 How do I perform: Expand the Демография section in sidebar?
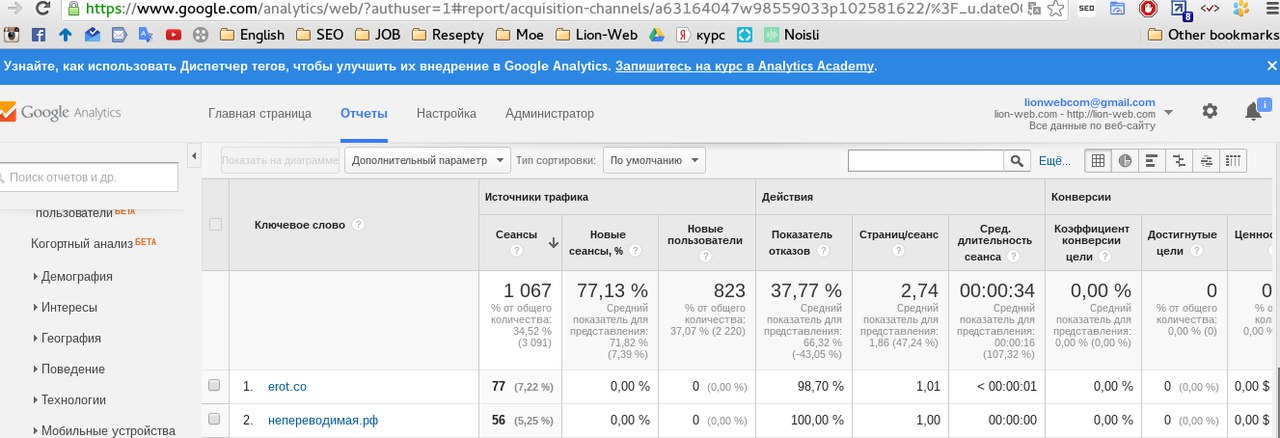pos(76,276)
